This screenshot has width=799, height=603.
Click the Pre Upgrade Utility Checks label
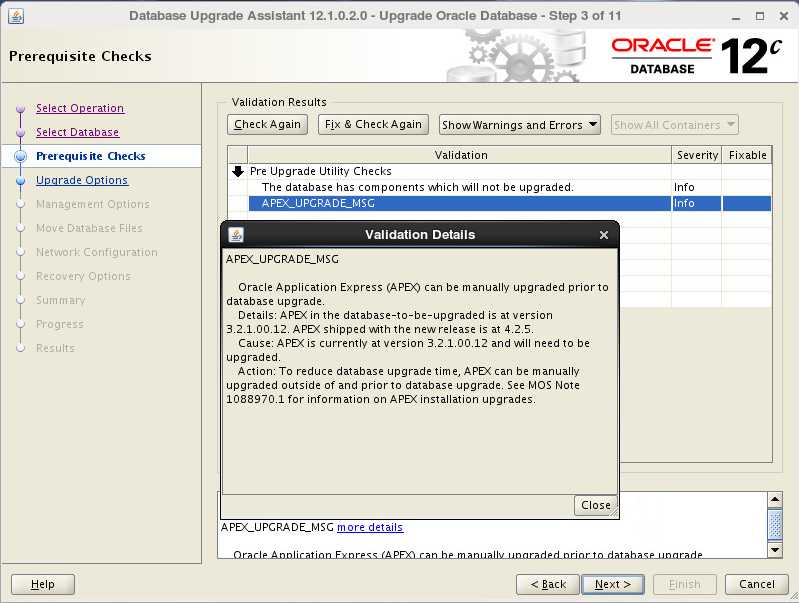click(321, 171)
